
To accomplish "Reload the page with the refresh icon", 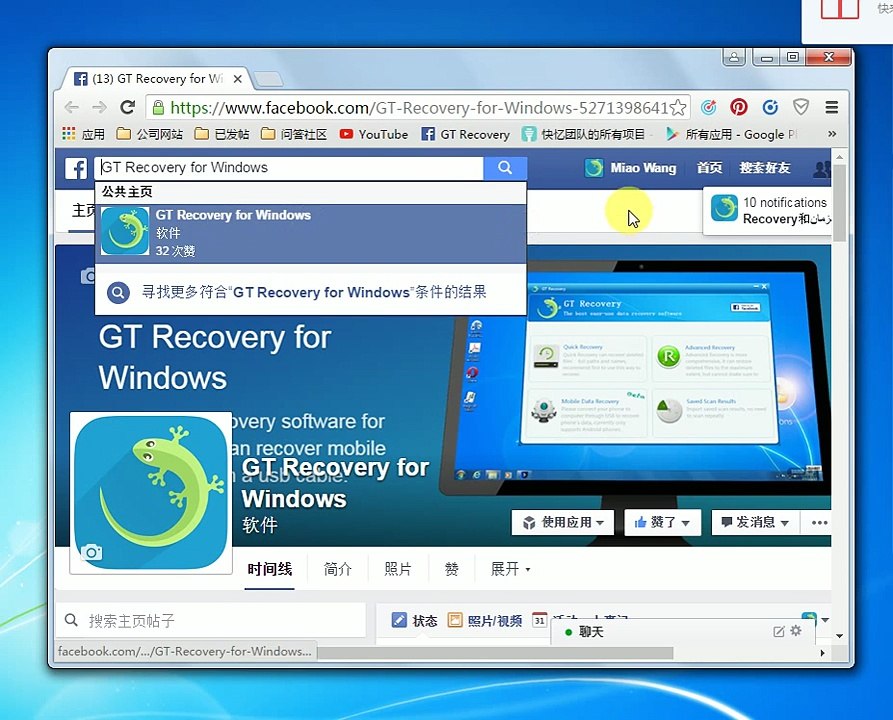I will coord(128,107).
